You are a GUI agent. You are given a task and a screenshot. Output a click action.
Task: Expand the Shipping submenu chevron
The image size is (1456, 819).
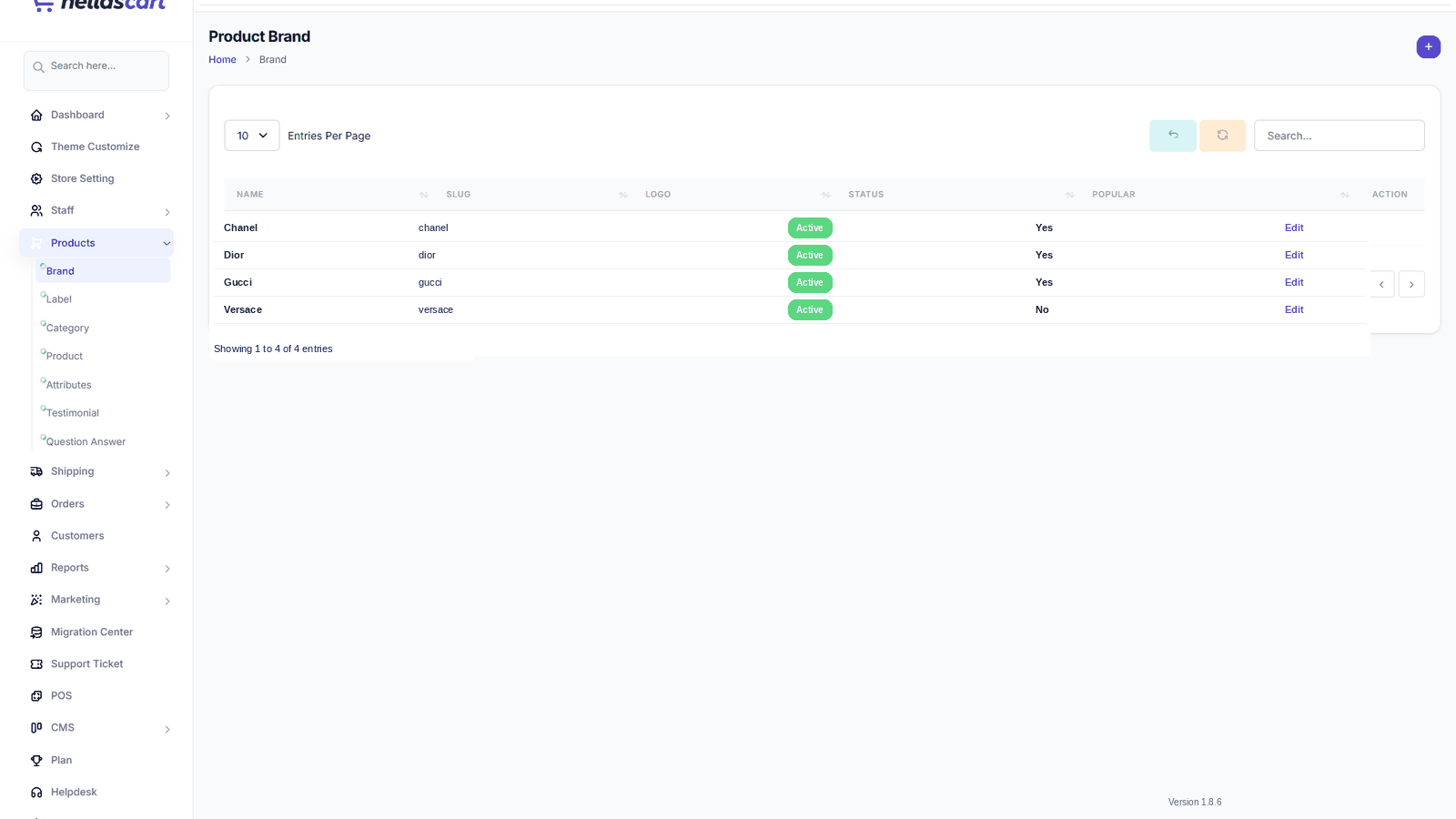[x=167, y=473]
